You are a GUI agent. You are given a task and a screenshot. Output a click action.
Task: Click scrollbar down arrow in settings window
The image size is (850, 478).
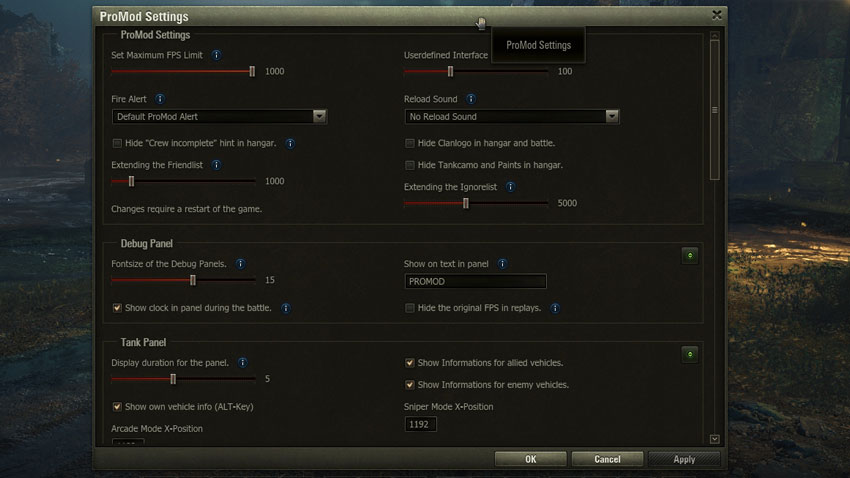point(714,439)
